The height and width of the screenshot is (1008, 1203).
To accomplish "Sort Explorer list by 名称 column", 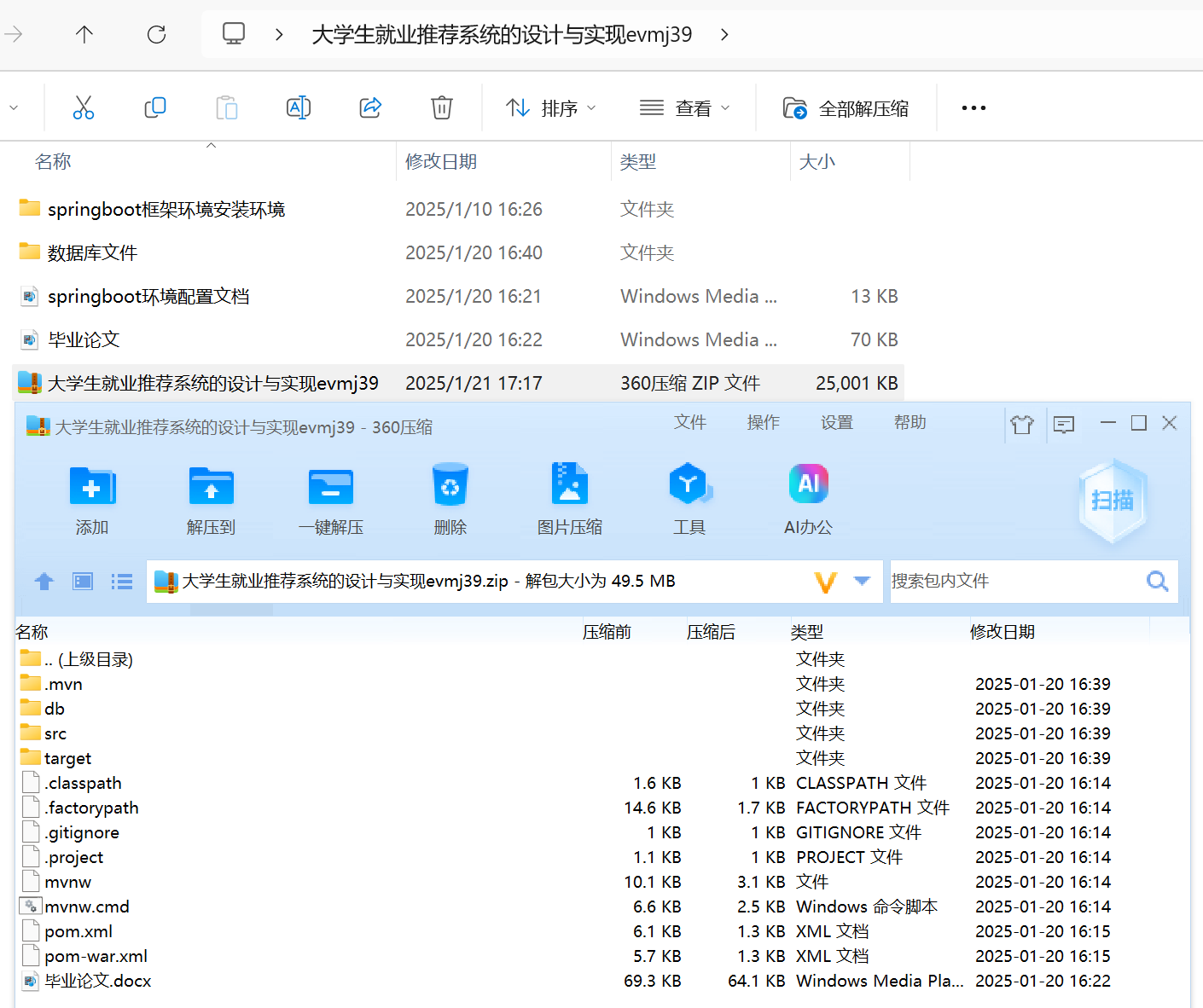I will click(x=53, y=161).
